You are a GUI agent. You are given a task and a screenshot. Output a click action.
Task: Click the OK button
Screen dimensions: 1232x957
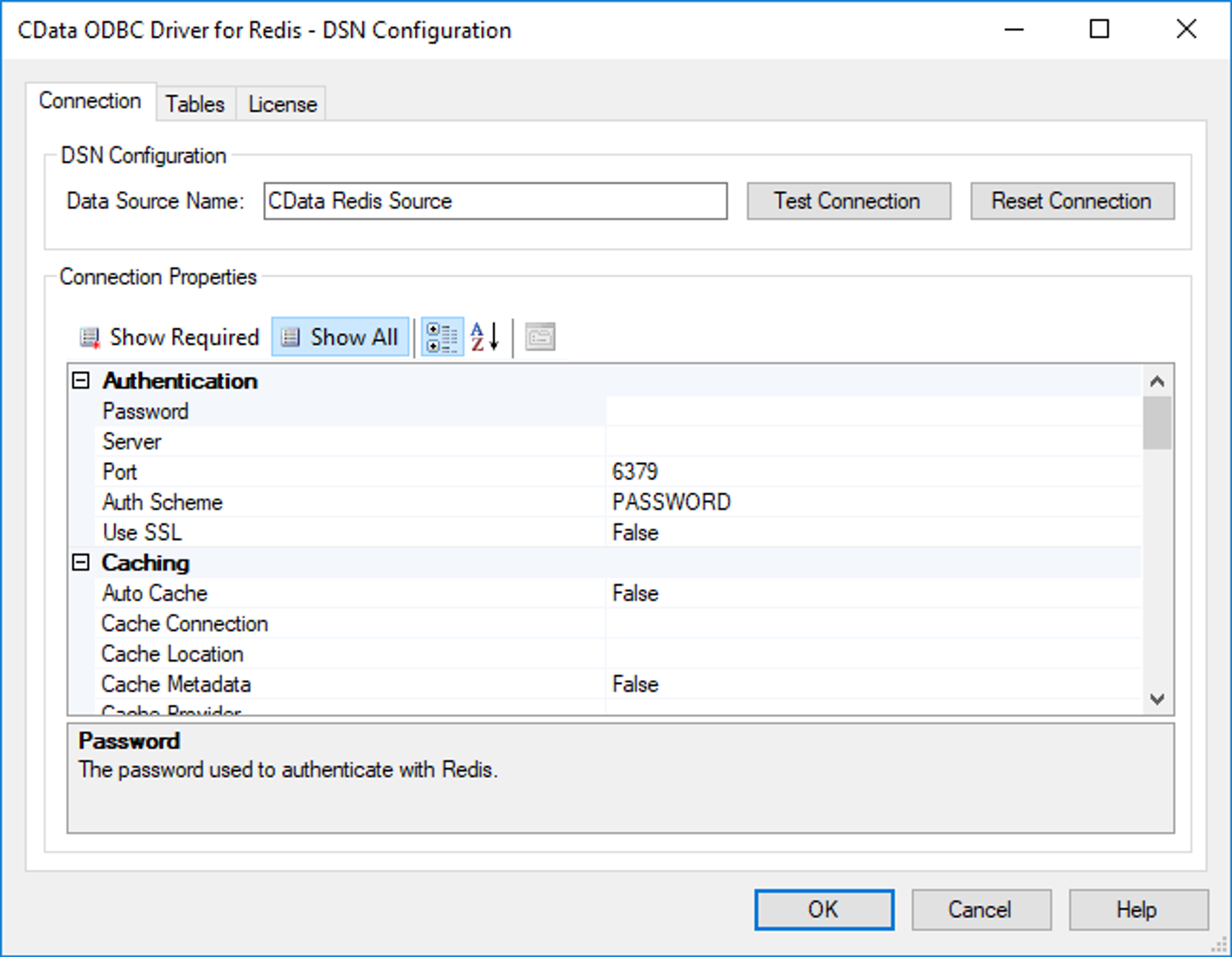824,909
